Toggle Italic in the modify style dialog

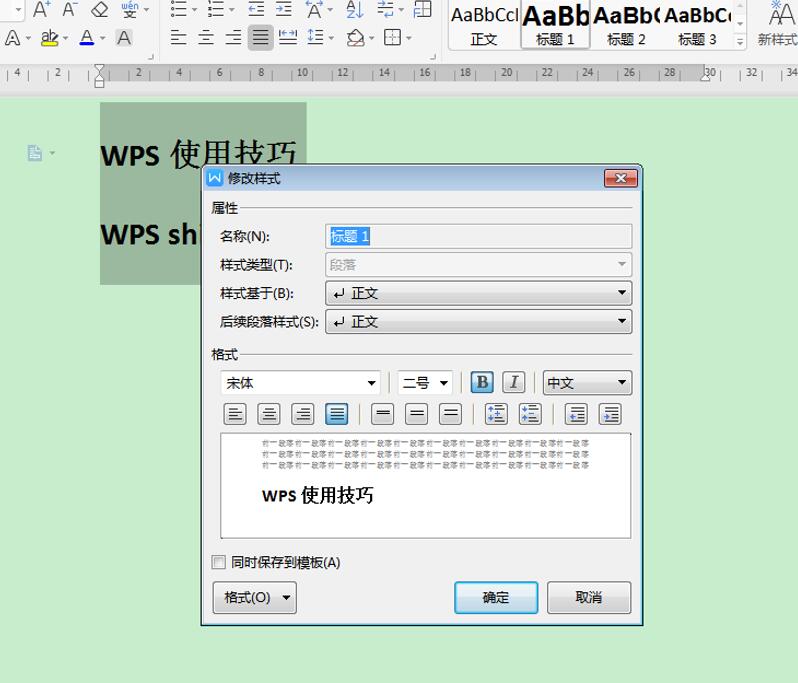click(514, 382)
